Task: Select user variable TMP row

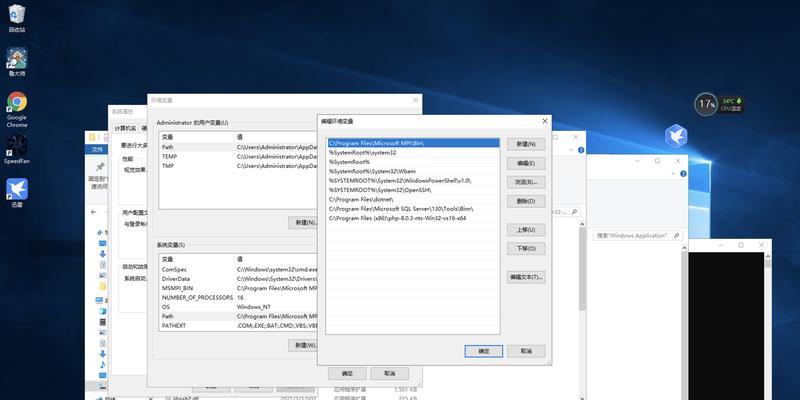Action: pyautogui.click(x=238, y=166)
